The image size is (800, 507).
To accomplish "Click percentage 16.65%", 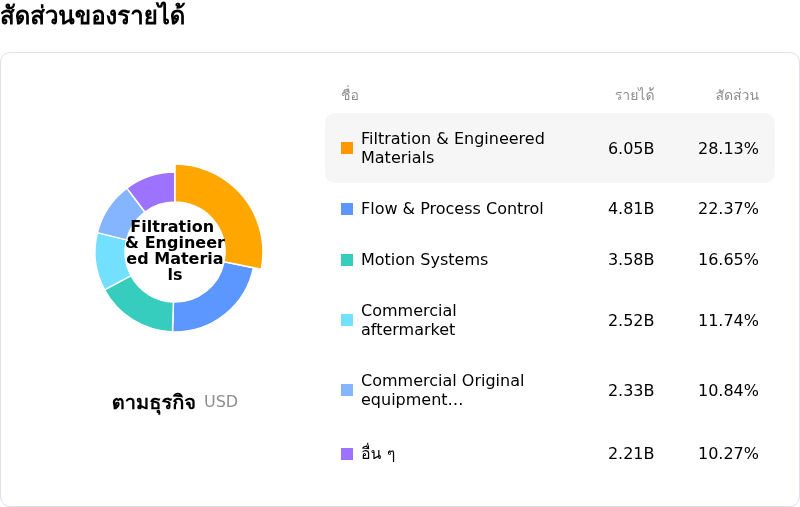I will click(728, 260).
